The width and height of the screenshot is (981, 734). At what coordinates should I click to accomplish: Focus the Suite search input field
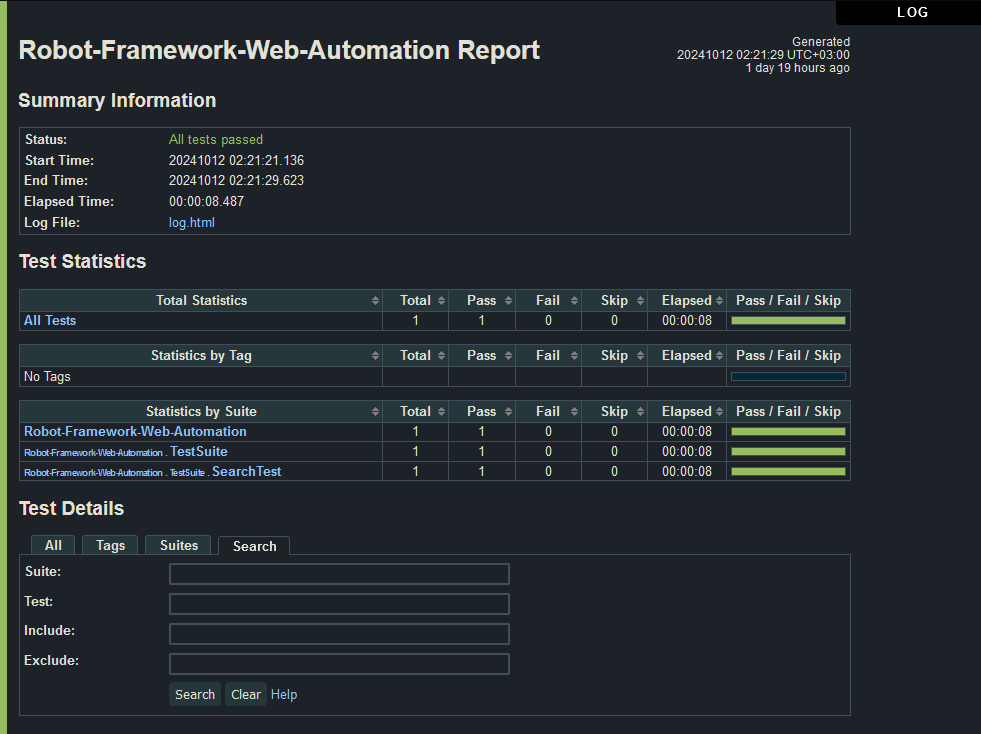point(339,574)
